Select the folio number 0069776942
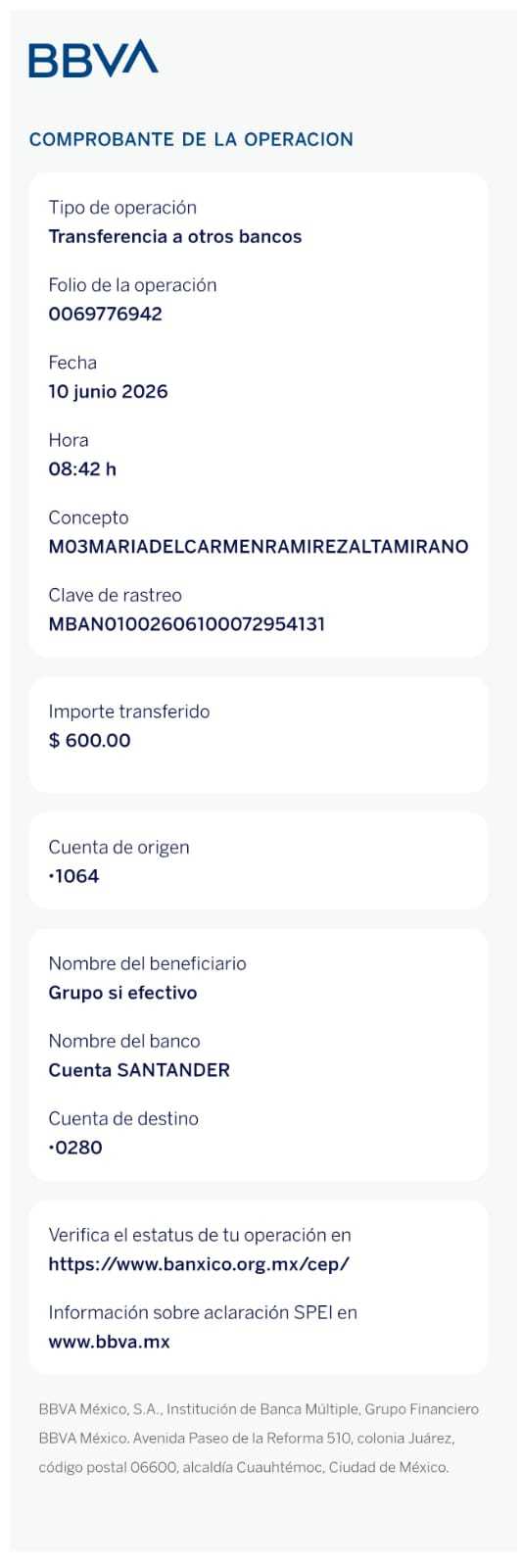 pos(105,315)
